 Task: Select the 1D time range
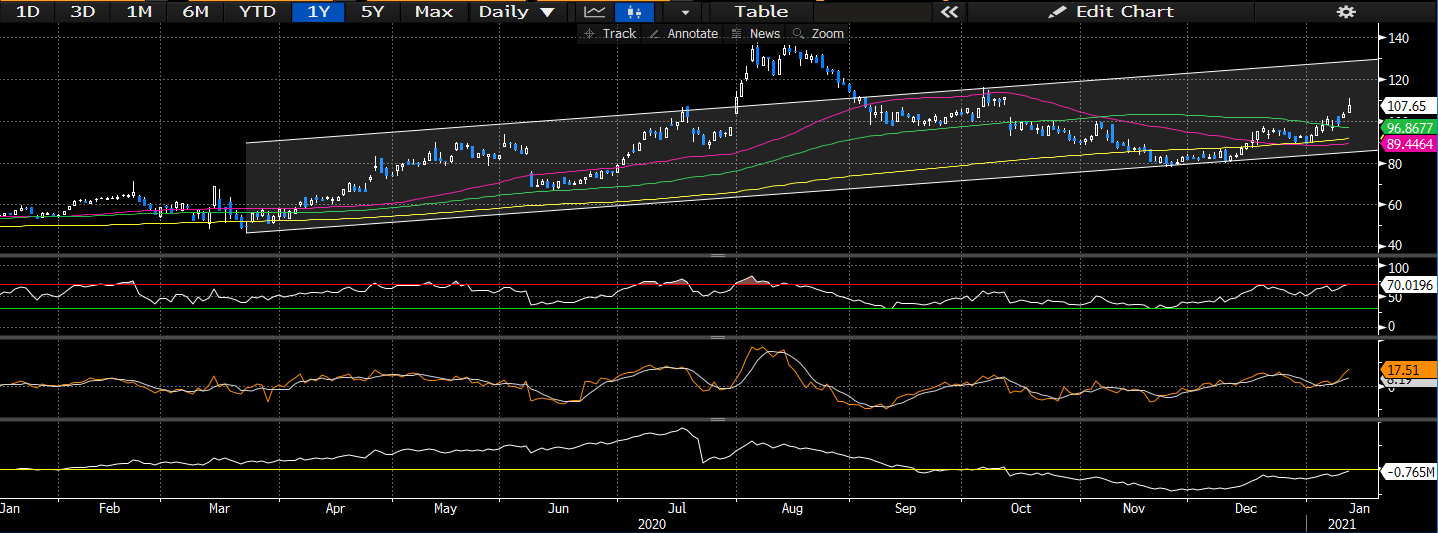pos(29,12)
